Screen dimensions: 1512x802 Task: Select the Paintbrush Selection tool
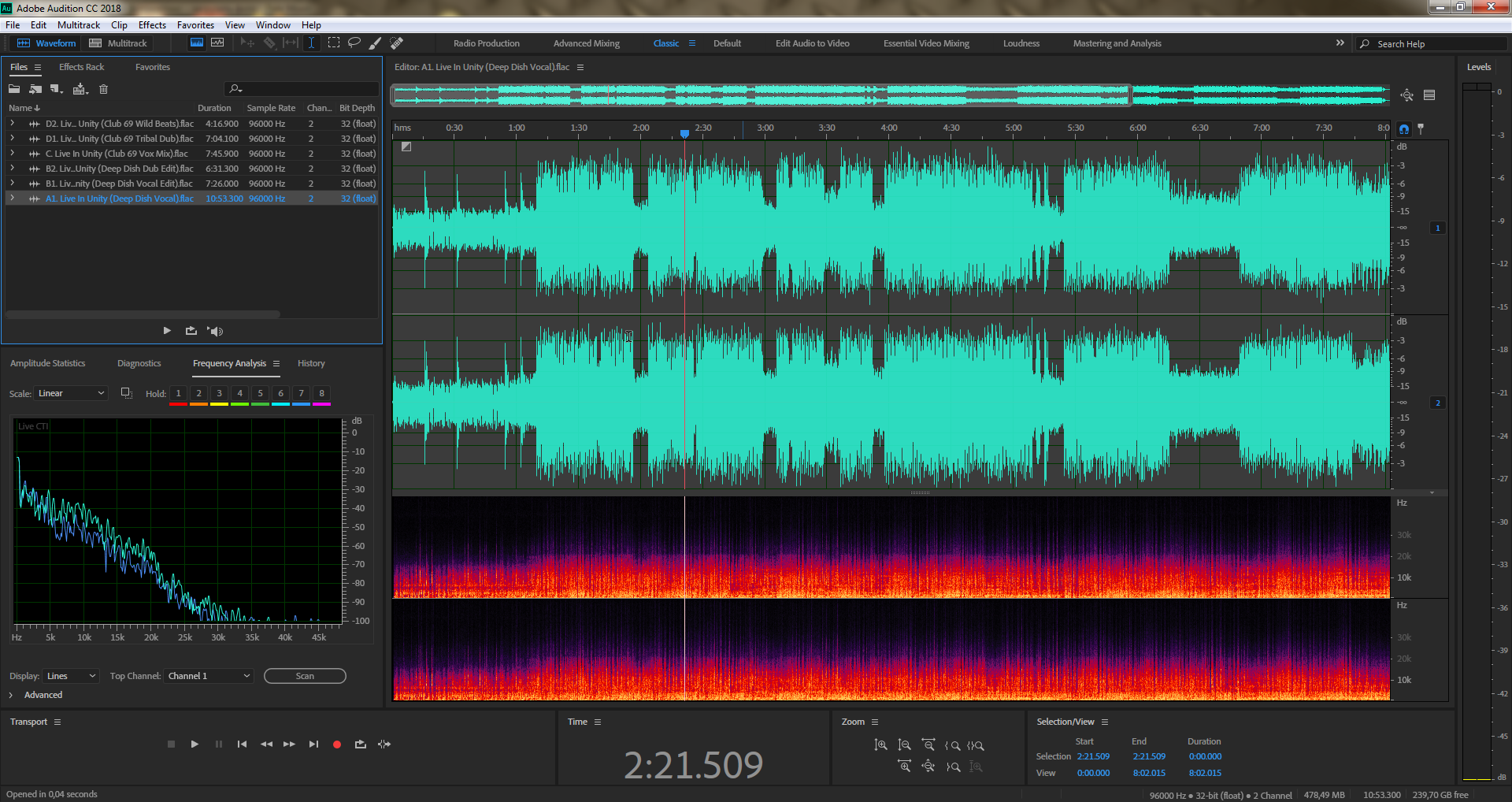(x=376, y=43)
